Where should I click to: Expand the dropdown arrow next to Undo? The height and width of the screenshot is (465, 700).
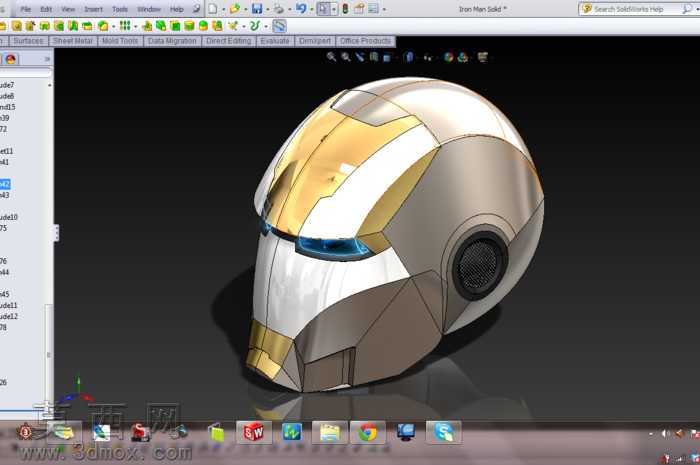(312, 9)
